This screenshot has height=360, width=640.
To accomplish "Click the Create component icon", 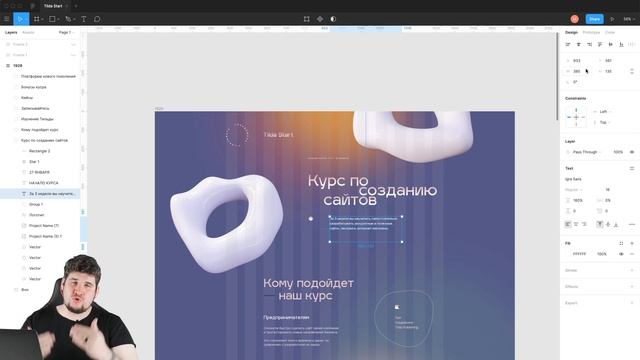I will [320, 19].
